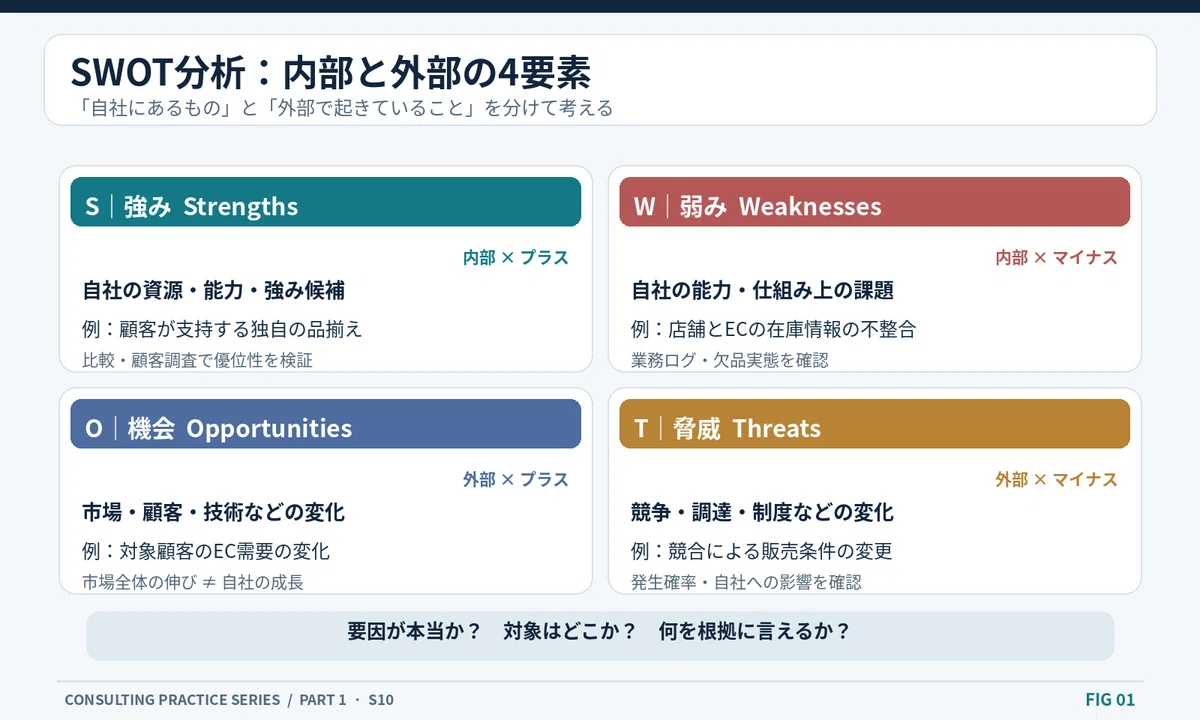Click the "W｜弱み Weaknesses" header
Viewport: 1200px width, 720px height.
875,202
